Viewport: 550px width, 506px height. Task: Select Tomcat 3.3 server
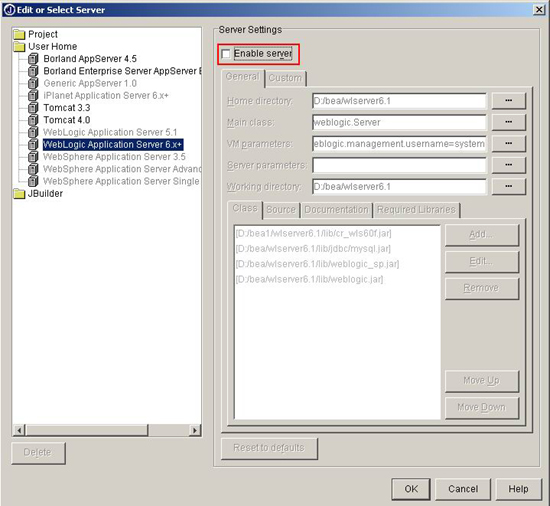pyautogui.click(x=67, y=108)
